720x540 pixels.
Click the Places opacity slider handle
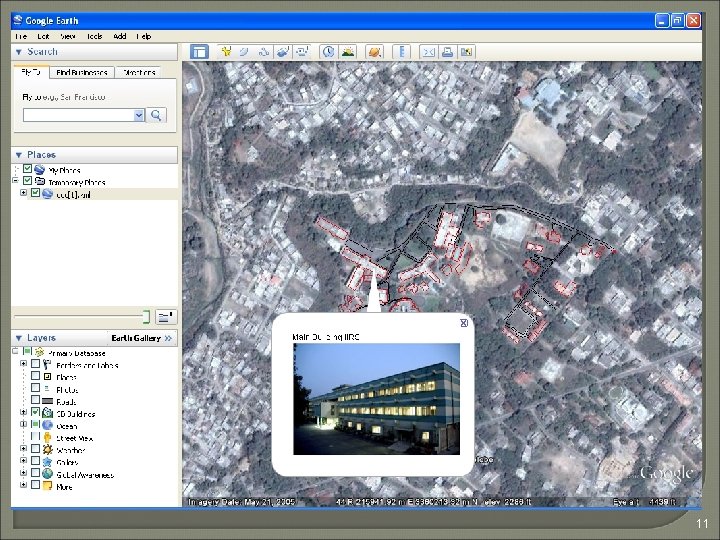pyautogui.click(x=146, y=317)
